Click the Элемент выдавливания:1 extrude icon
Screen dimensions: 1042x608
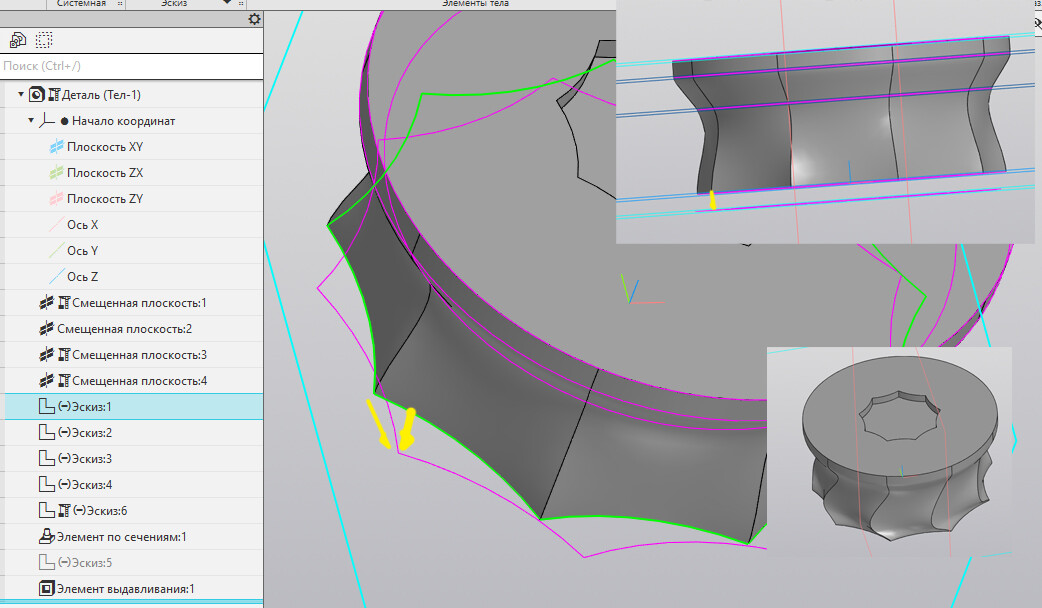click(x=45, y=589)
